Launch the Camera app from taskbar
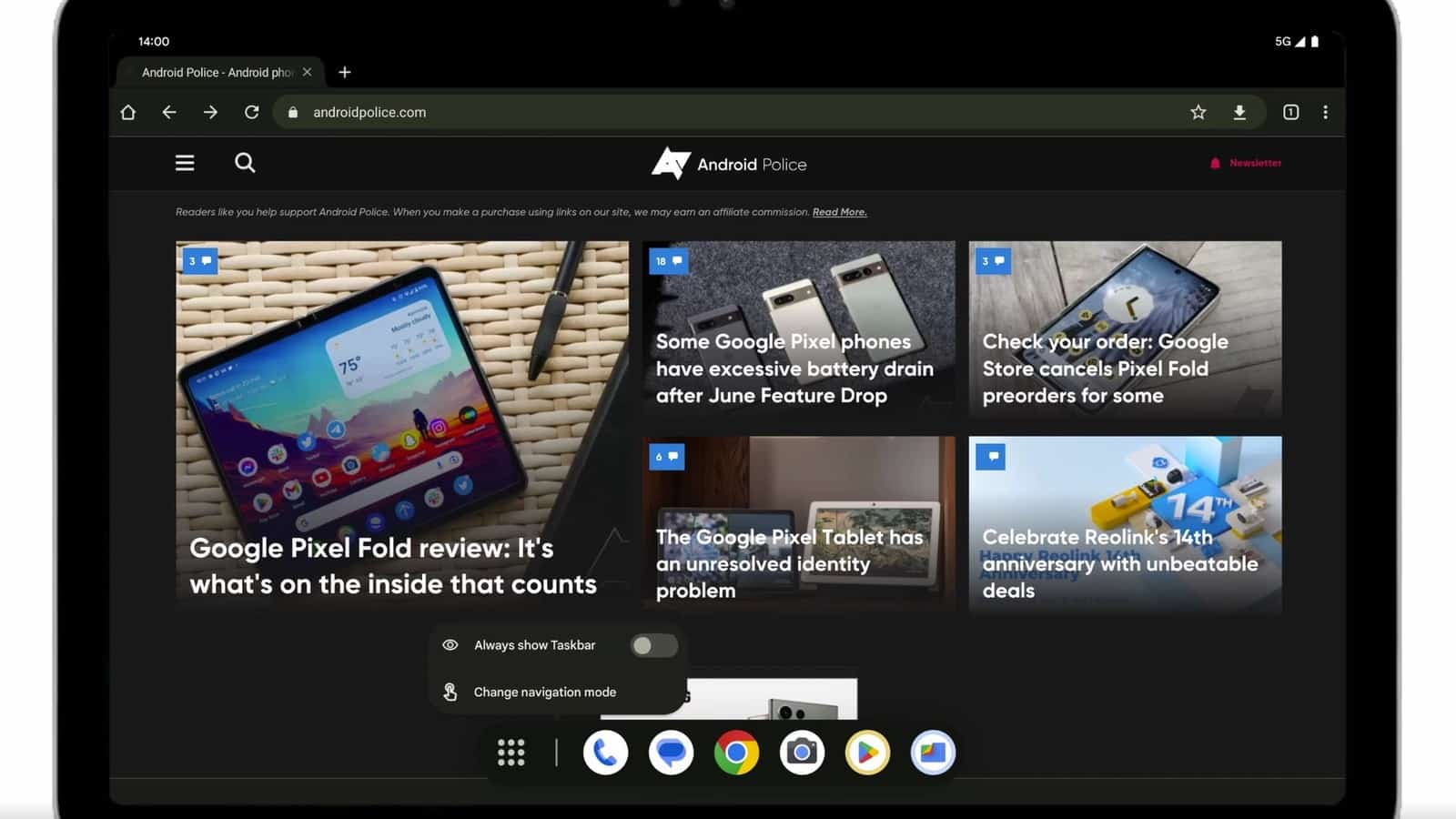This screenshot has height=819, width=1456. tap(802, 753)
